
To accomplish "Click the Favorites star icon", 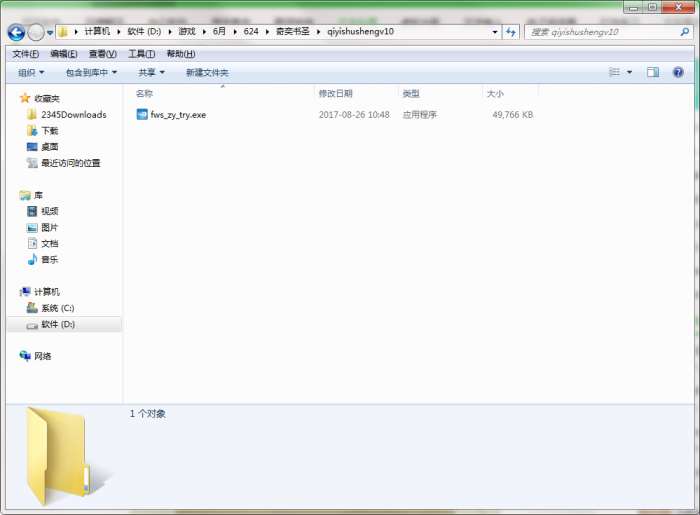I will click(x=25, y=98).
